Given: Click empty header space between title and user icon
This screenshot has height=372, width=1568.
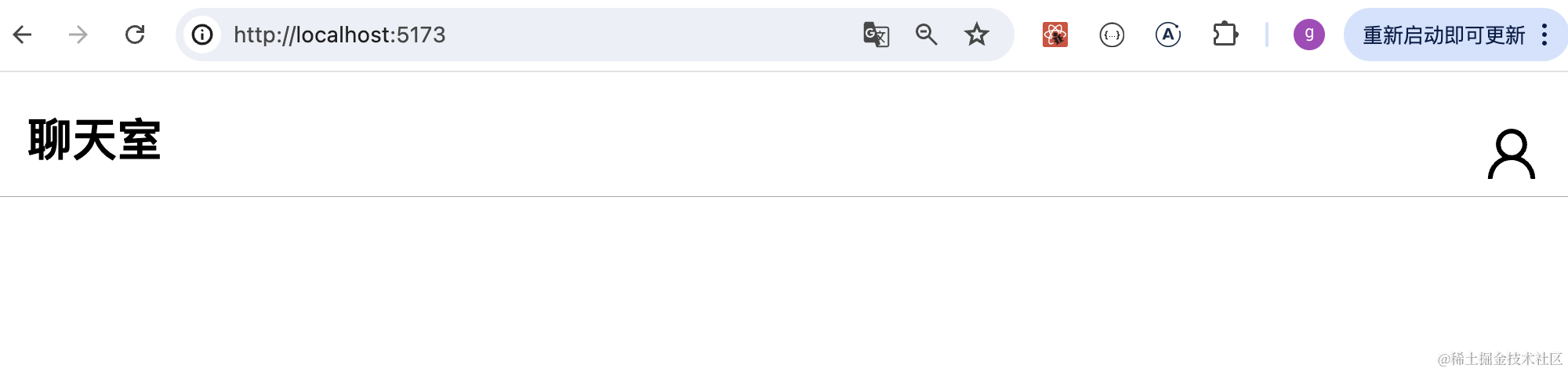Looking at the screenshot, I should tap(784, 141).
